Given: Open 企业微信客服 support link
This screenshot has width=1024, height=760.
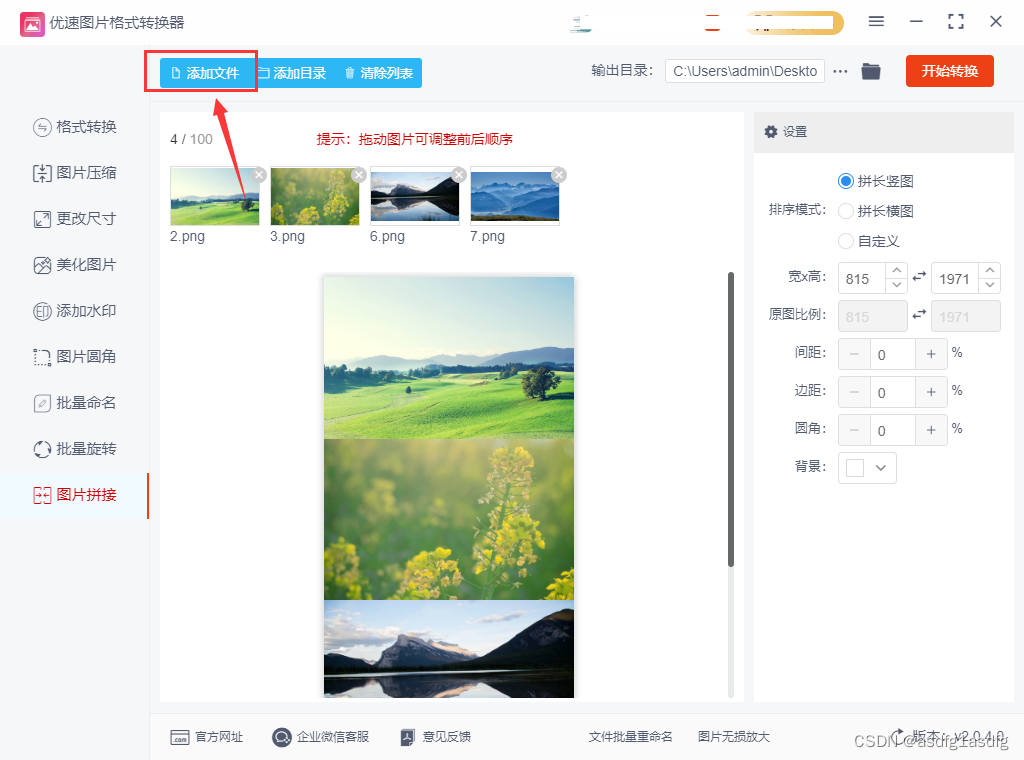Looking at the screenshot, I should 321,737.
